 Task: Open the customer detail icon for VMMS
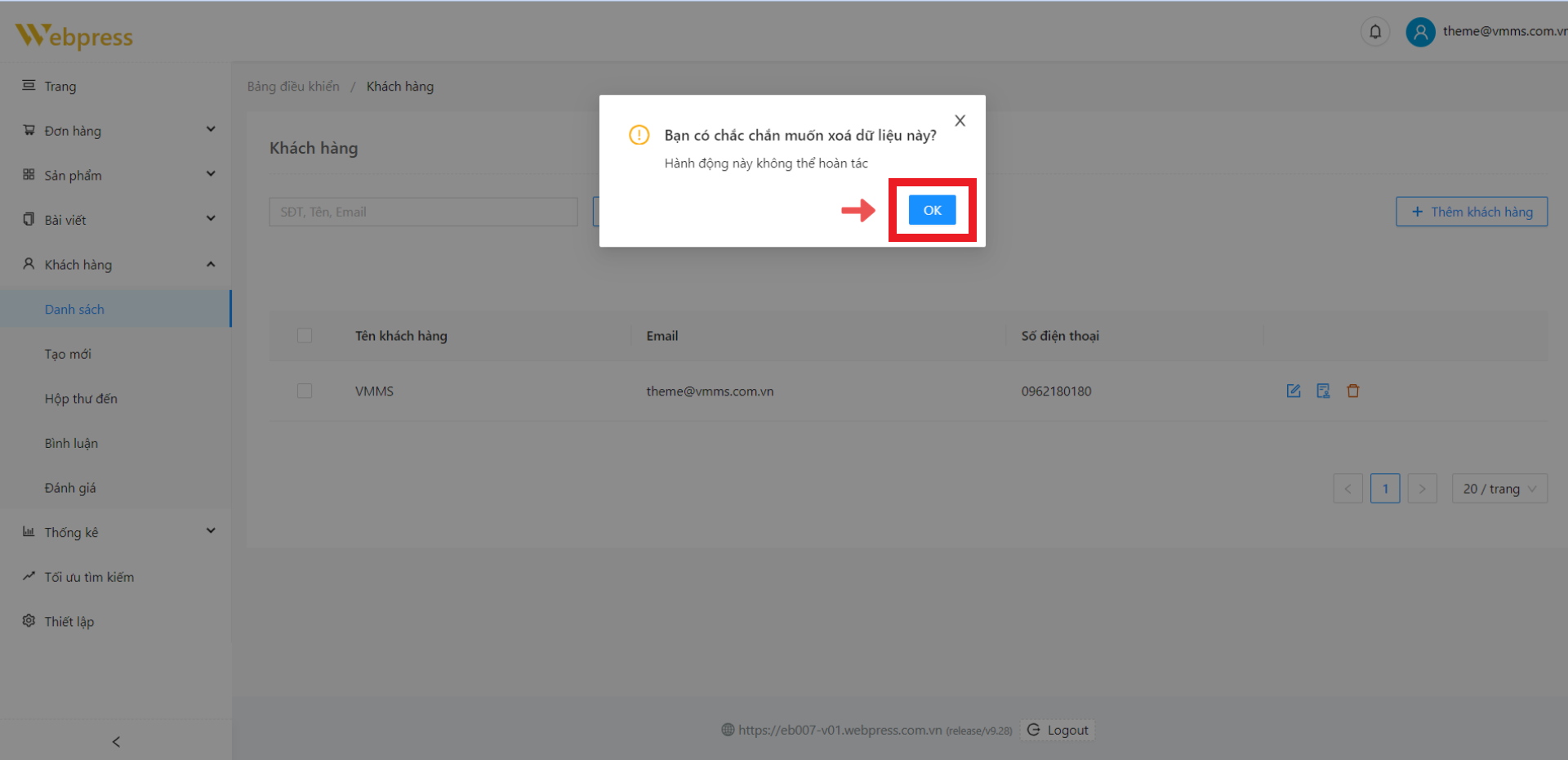click(1323, 391)
